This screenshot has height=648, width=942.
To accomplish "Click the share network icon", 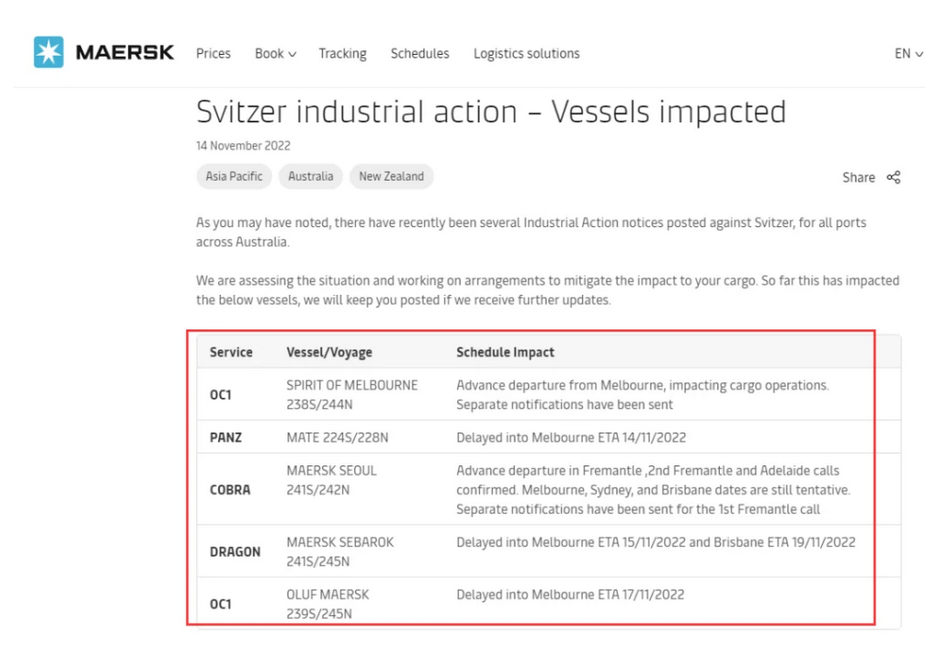I will click(893, 177).
